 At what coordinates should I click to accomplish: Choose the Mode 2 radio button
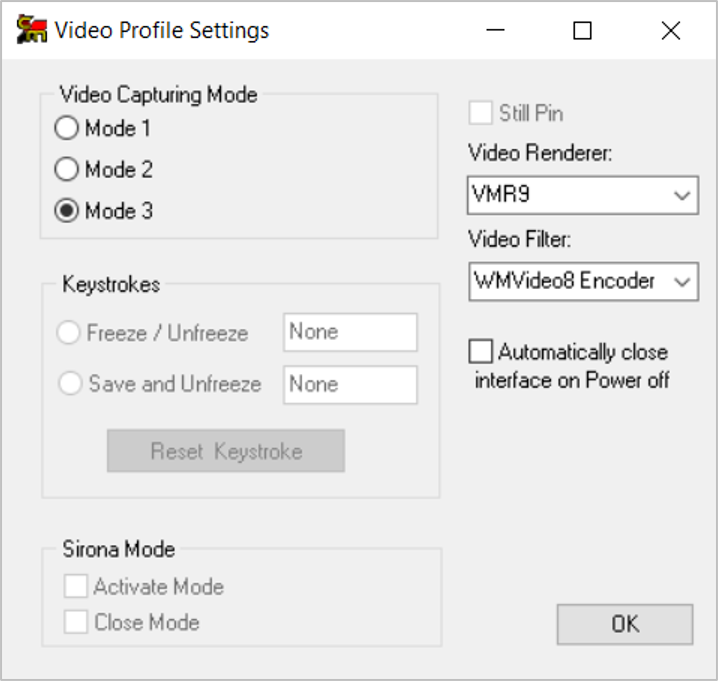[67, 170]
